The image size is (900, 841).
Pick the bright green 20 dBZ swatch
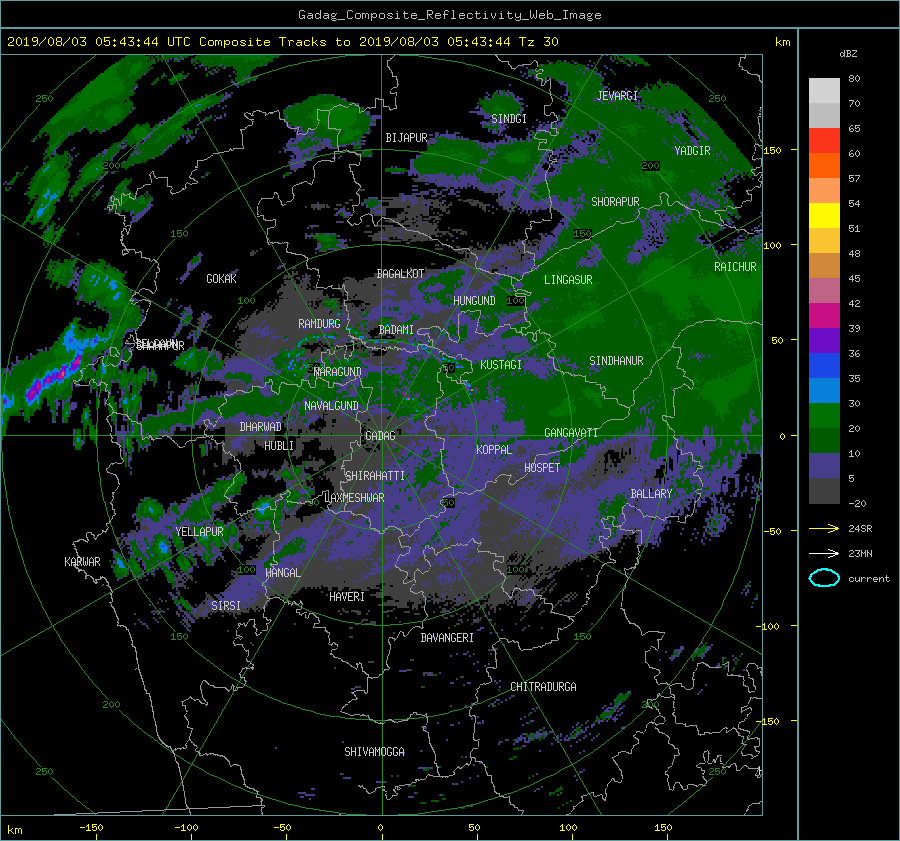[824, 416]
